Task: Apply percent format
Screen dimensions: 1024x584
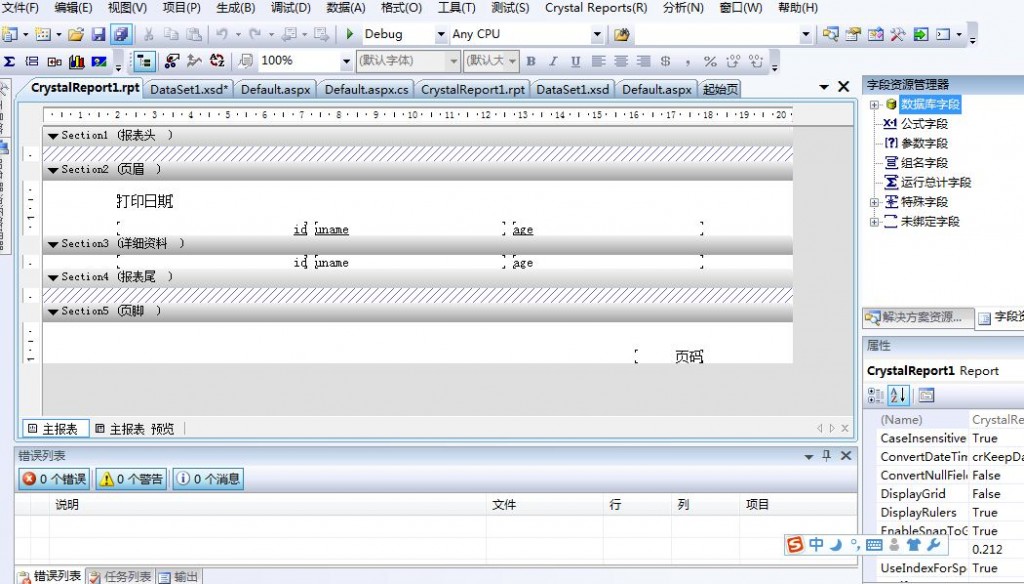Action: click(711, 61)
